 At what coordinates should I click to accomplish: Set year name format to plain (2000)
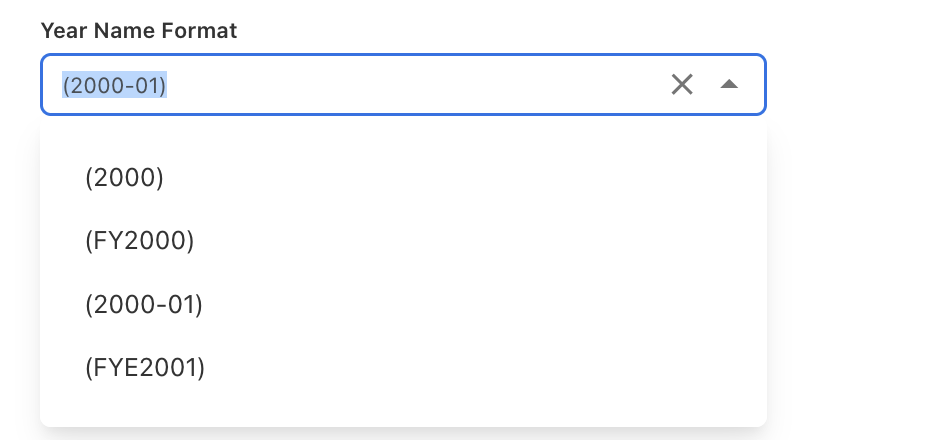click(124, 178)
